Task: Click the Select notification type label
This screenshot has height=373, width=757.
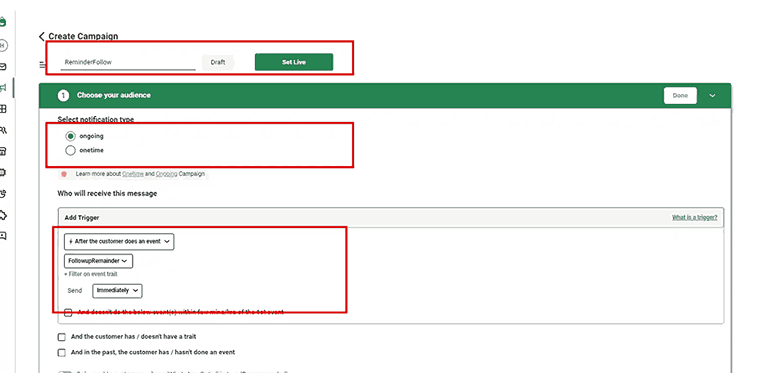Action: pos(96,119)
